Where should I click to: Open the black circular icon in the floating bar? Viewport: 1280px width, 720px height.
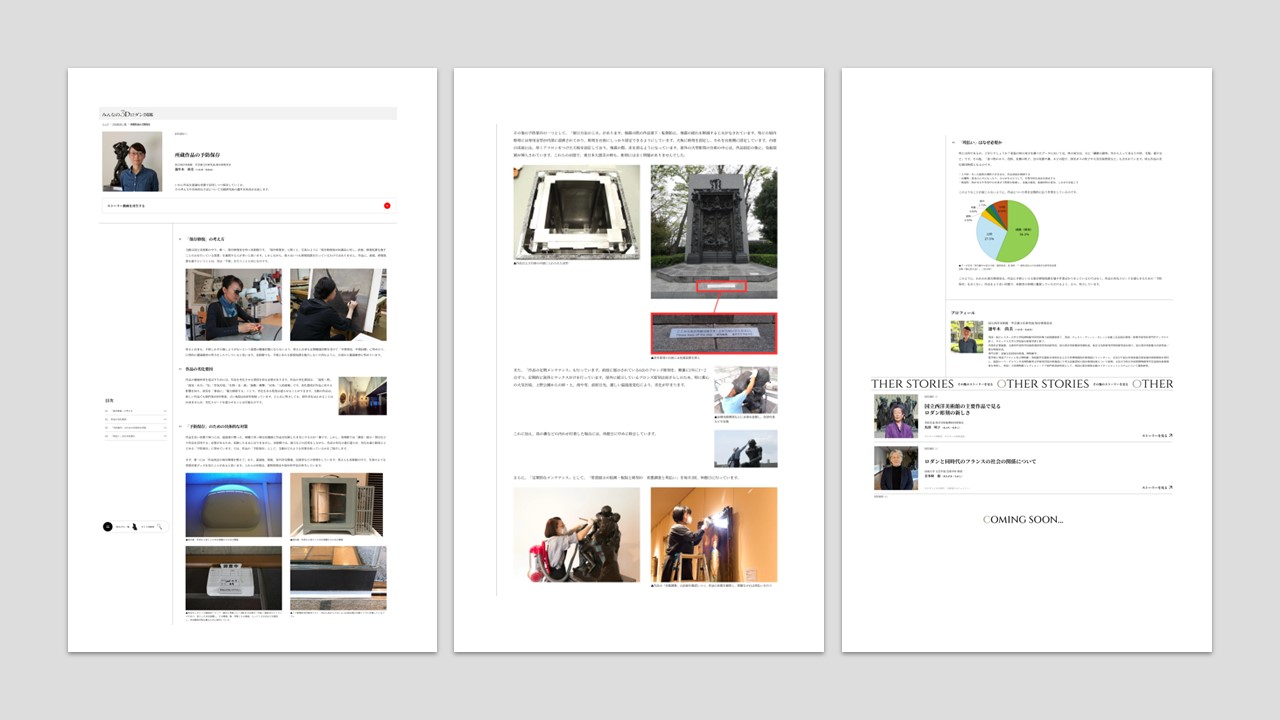pyautogui.click(x=108, y=526)
